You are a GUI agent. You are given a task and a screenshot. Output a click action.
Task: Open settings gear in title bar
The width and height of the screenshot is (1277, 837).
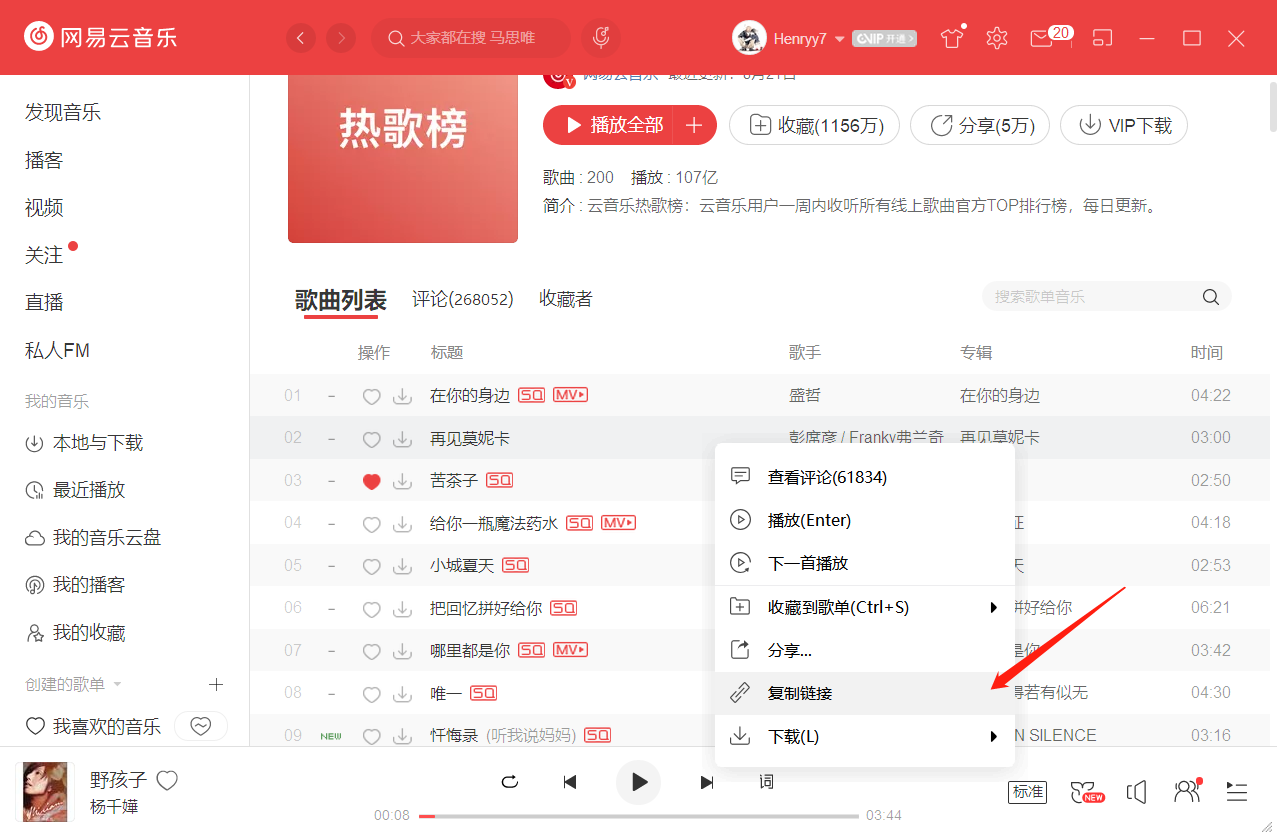point(996,38)
